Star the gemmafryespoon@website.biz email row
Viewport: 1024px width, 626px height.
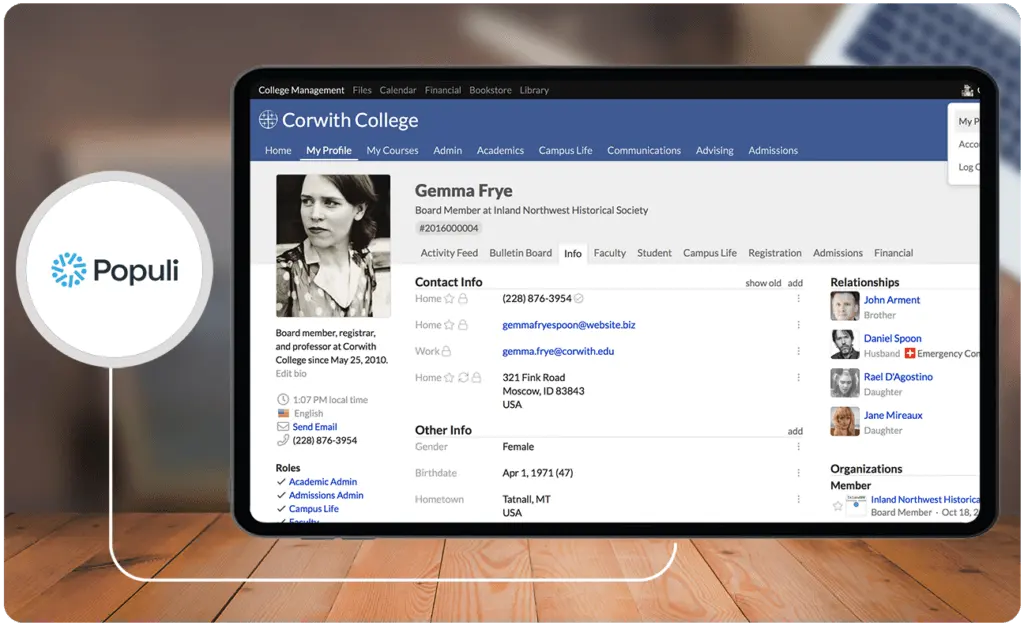click(449, 324)
